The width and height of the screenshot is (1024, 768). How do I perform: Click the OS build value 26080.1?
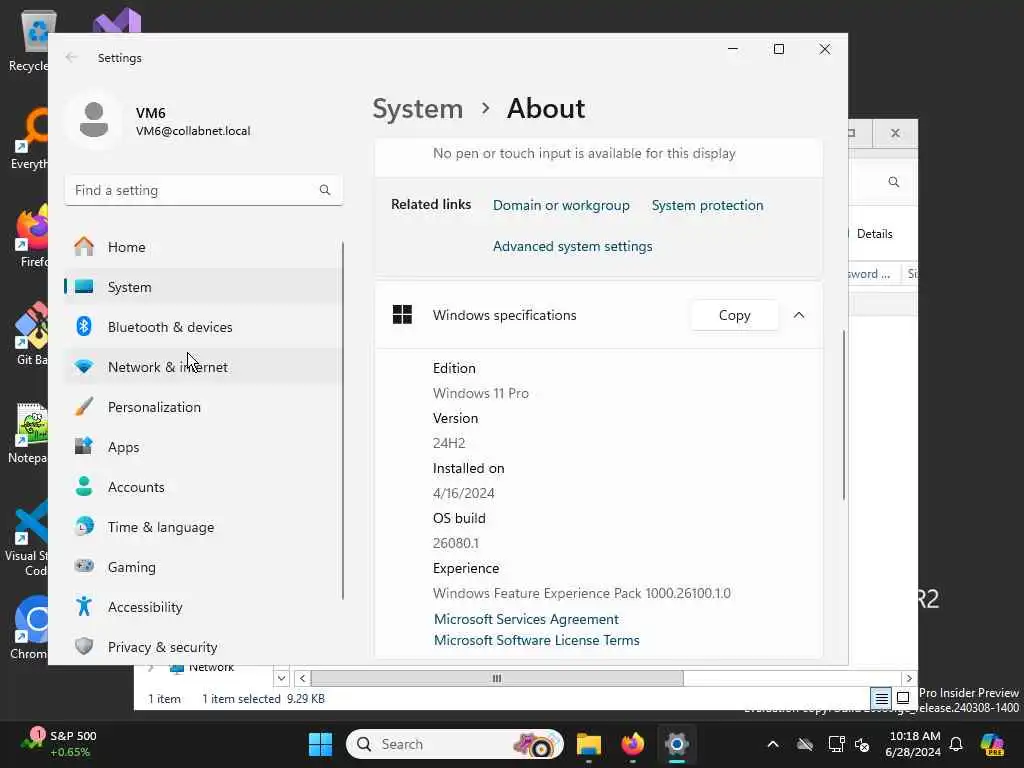pyautogui.click(x=456, y=543)
